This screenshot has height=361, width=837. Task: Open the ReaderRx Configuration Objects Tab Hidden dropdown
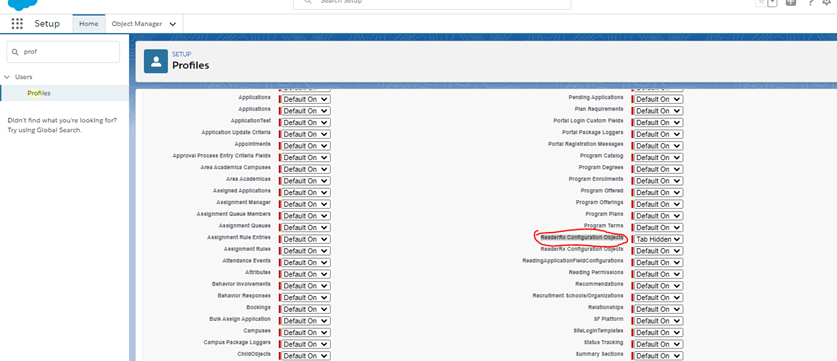tap(658, 239)
